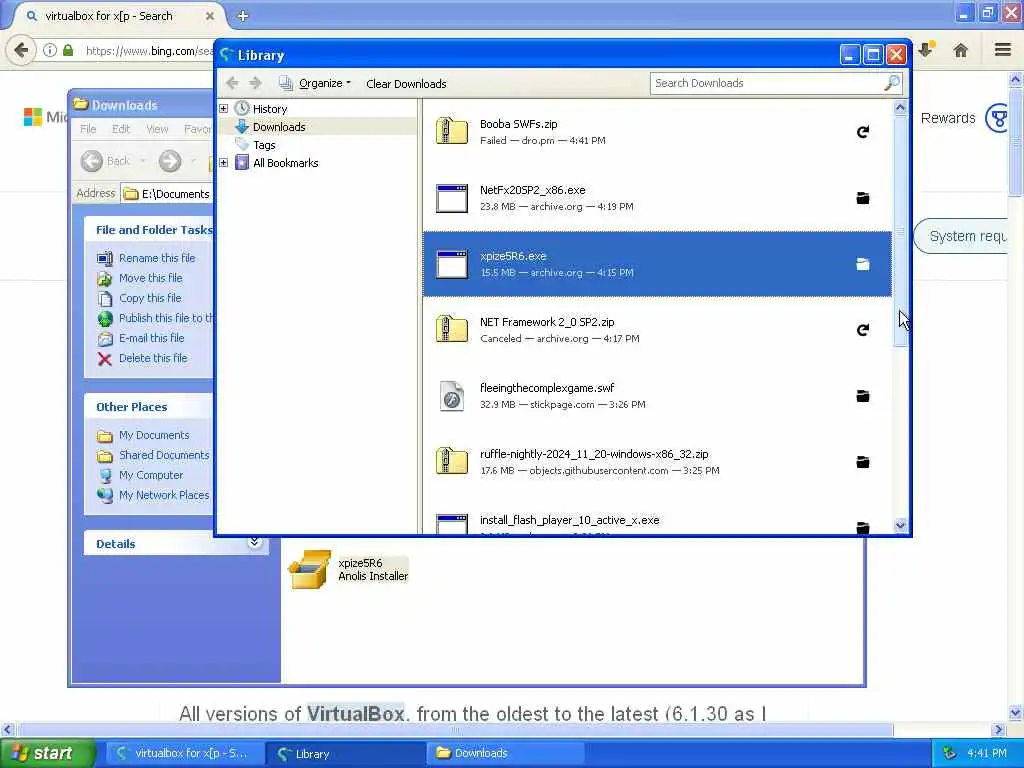Viewport: 1024px width, 768px height.
Task: Switch to virtualbox Firefox taskbar button
Action: [184, 753]
